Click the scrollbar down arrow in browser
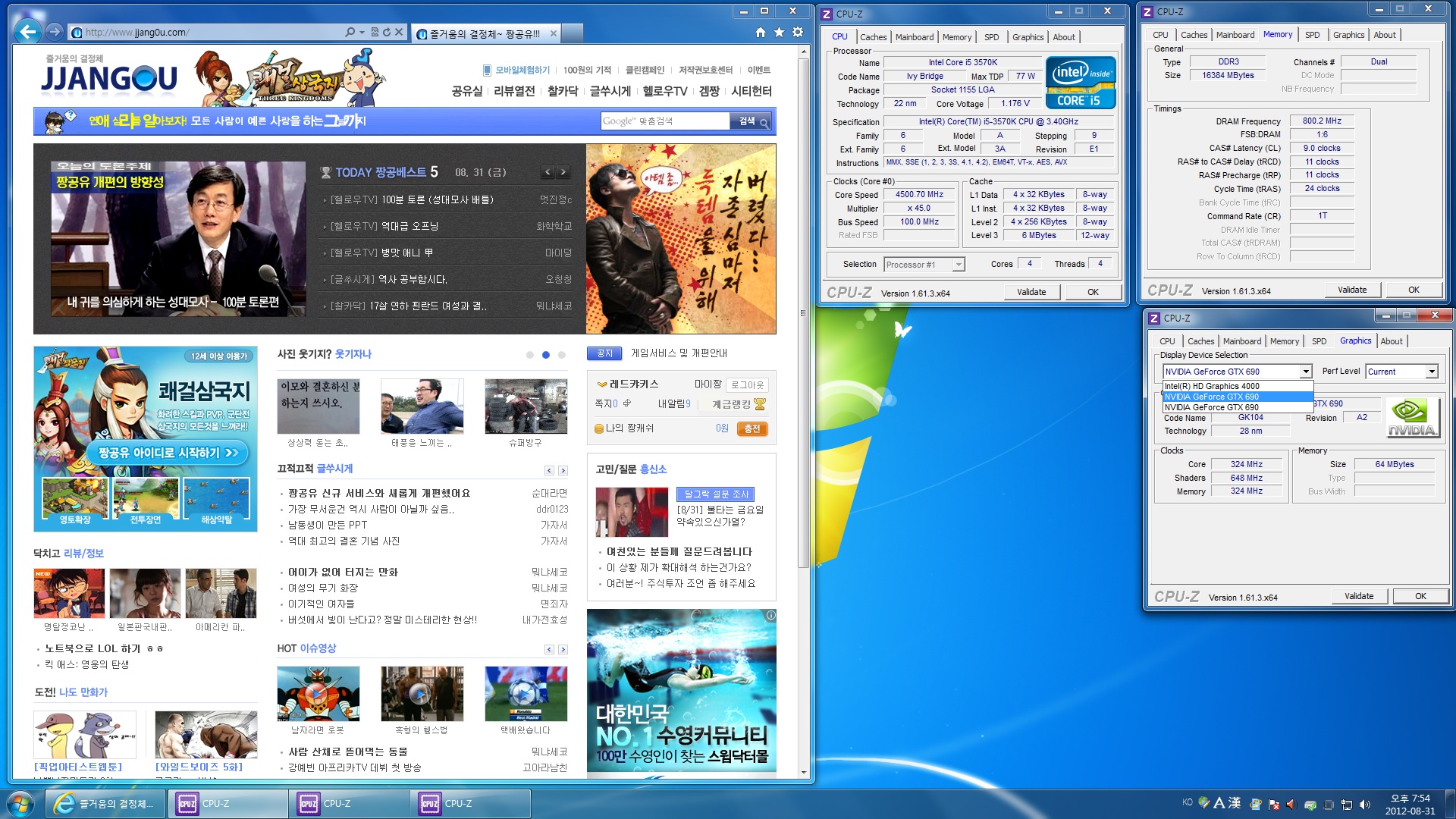 tap(804, 772)
